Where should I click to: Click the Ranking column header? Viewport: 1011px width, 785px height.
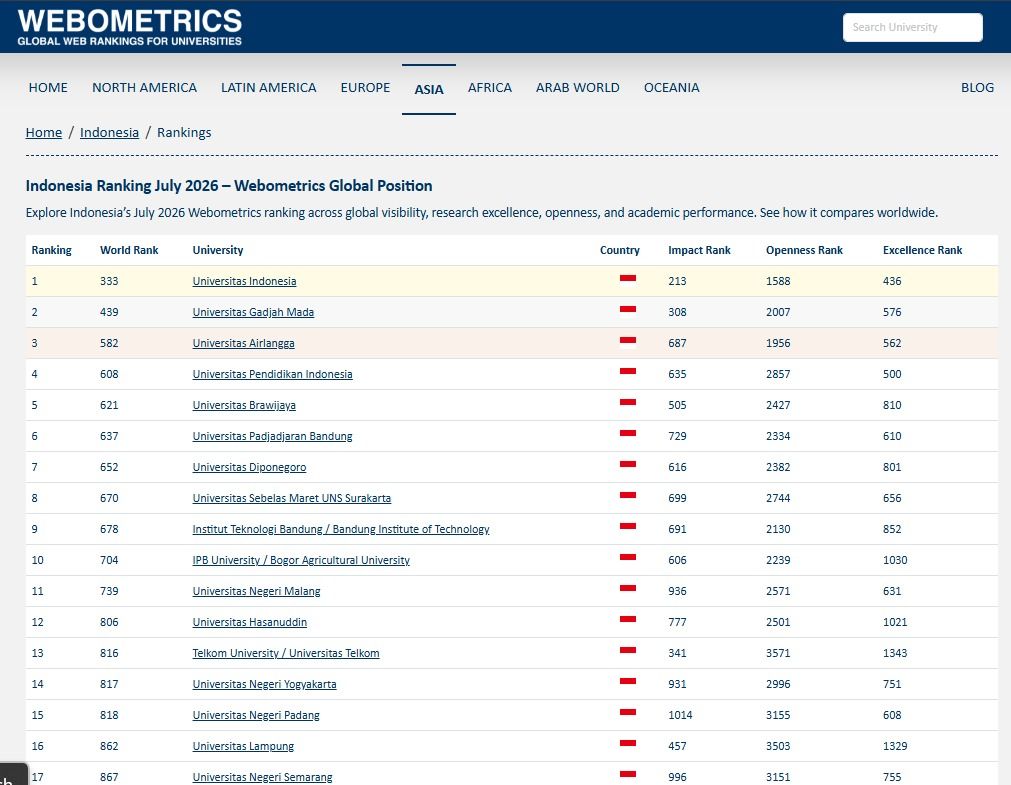[52, 250]
